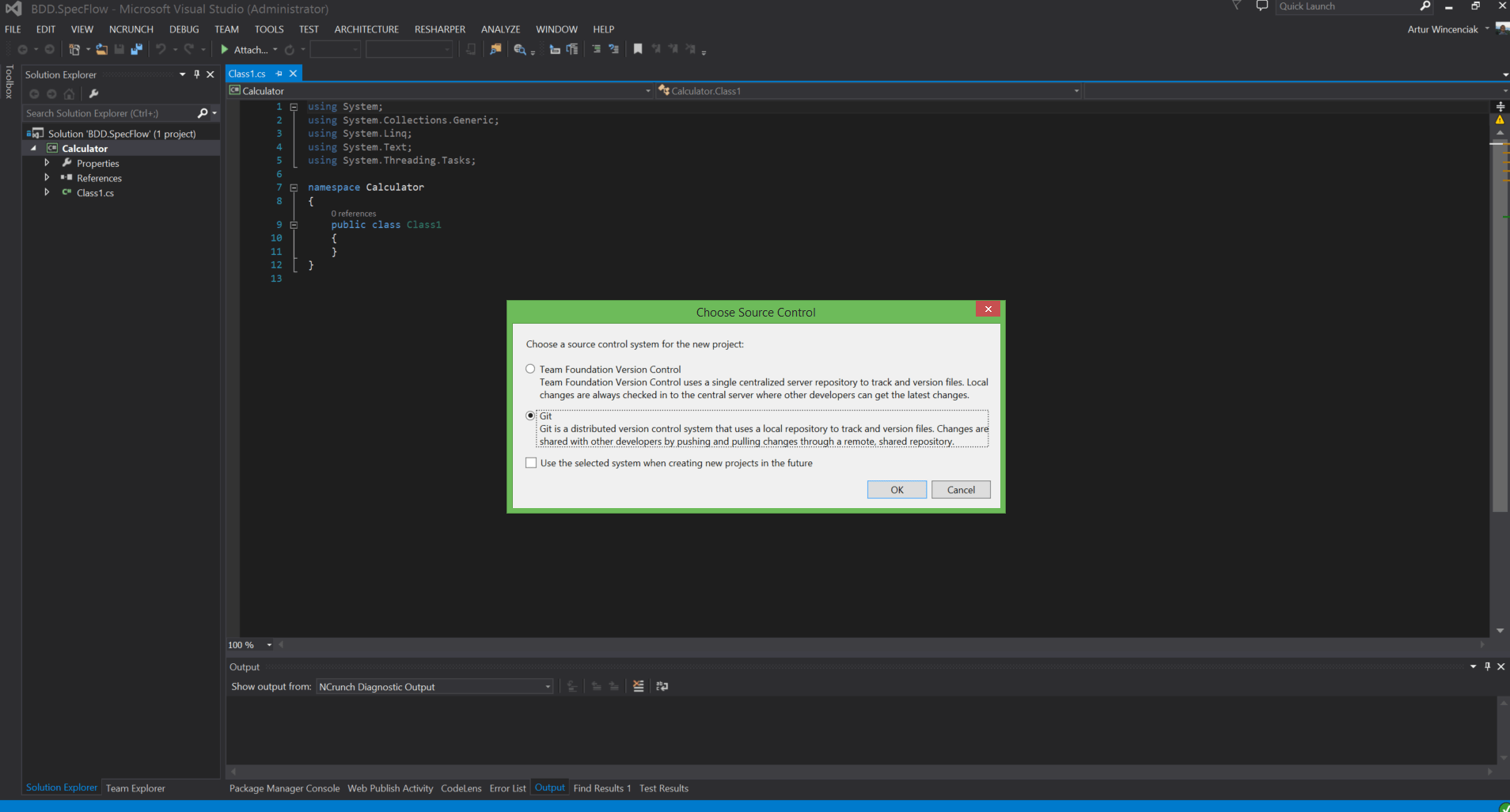The width and height of the screenshot is (1510, 812).
Task: Click the Find in Files toolbar icon
Action: click(495, 49)
